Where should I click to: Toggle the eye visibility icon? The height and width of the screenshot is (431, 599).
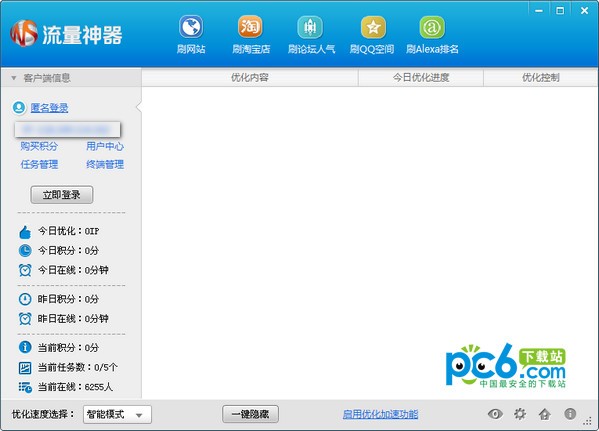tap(495, 414)
